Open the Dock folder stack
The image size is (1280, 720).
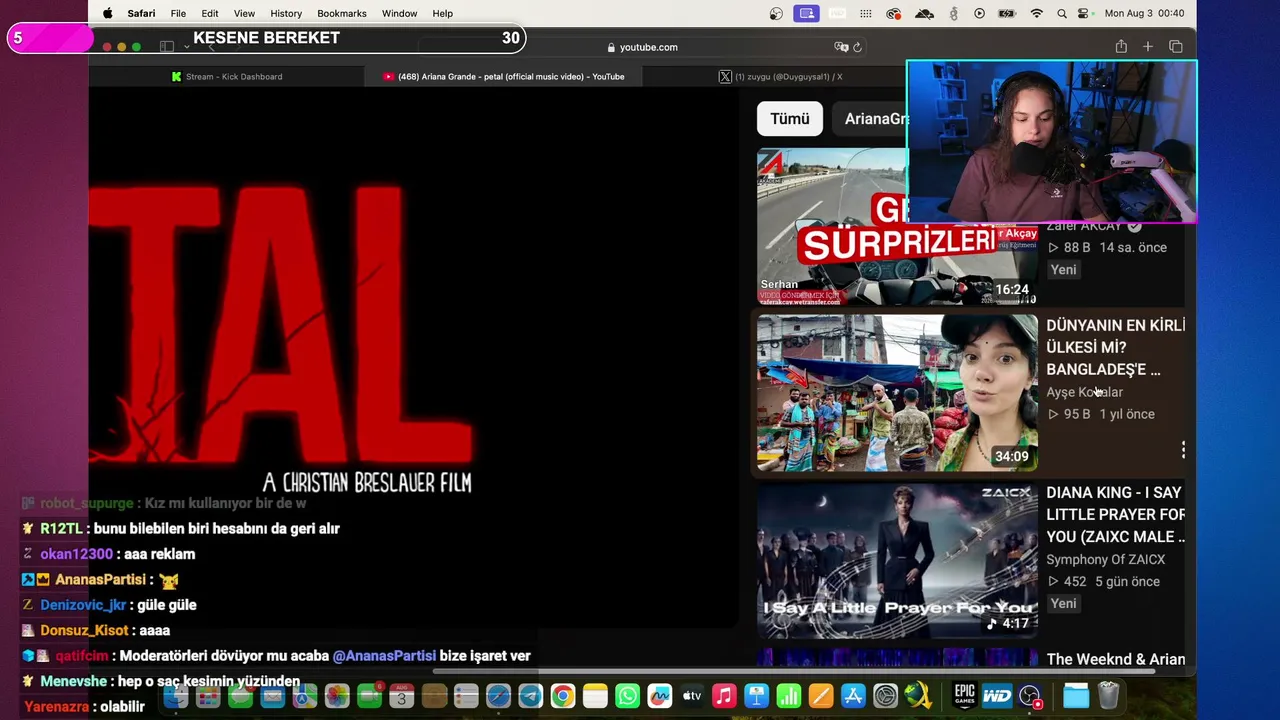(x=1076, y=696)
